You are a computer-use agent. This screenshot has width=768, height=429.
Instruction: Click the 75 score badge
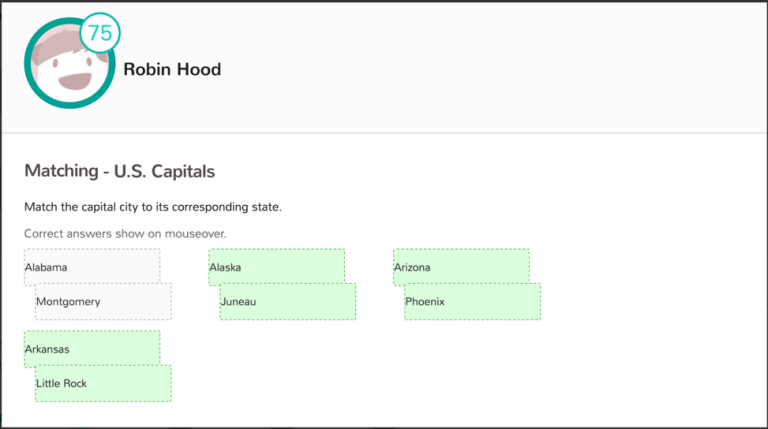tap(100, 33)
